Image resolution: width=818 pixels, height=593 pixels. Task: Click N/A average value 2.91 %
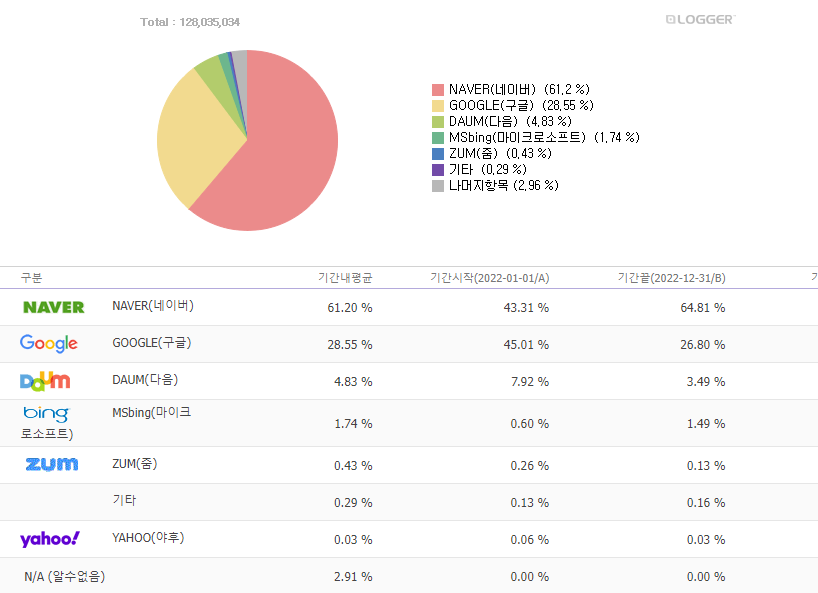pos(353,577)
